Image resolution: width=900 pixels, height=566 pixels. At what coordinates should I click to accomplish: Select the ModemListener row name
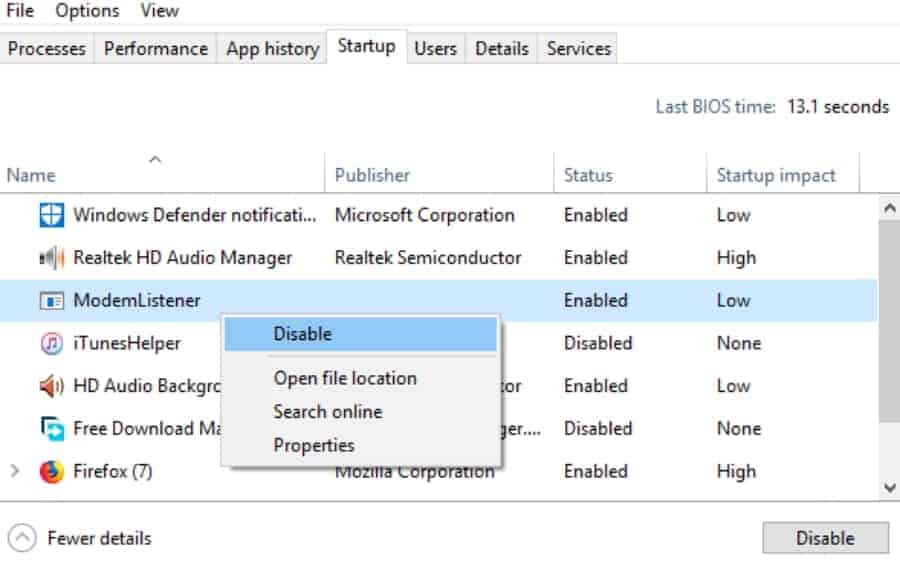click(x=137, y=300)
